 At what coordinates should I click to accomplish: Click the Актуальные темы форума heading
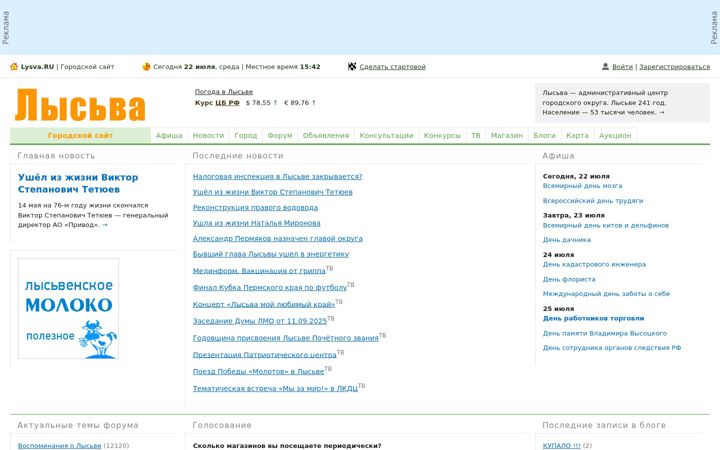tap(78, 425)
